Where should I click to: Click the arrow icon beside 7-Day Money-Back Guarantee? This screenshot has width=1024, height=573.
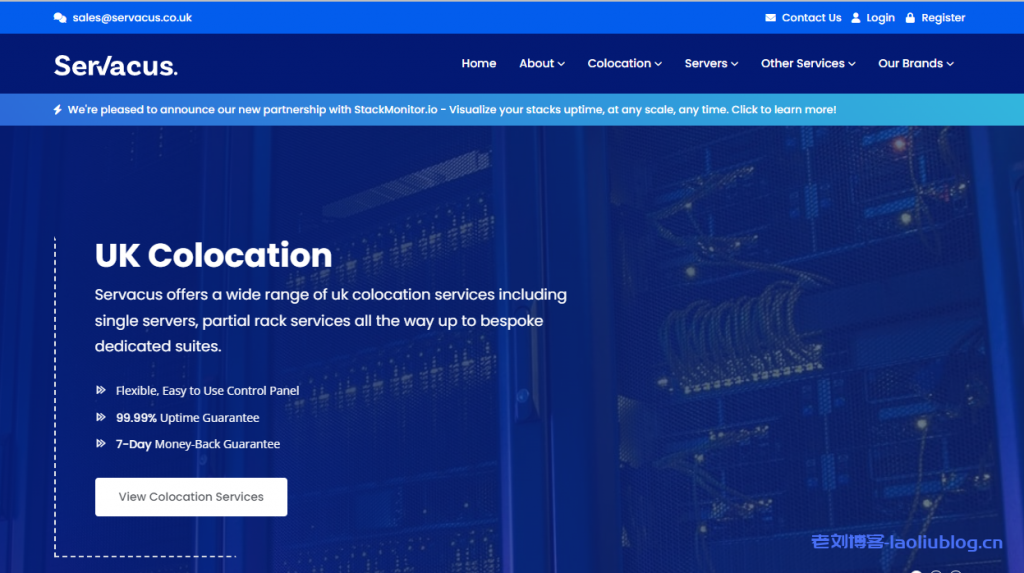101,443
